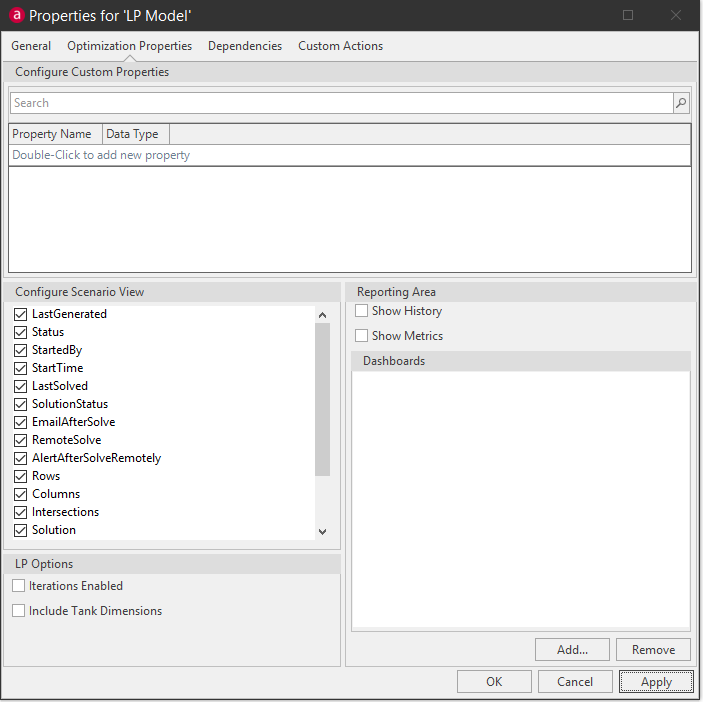Click the 'Double-Click to add new property' row
The height and width of the screenshot is (702, 703).
[350, 155]
